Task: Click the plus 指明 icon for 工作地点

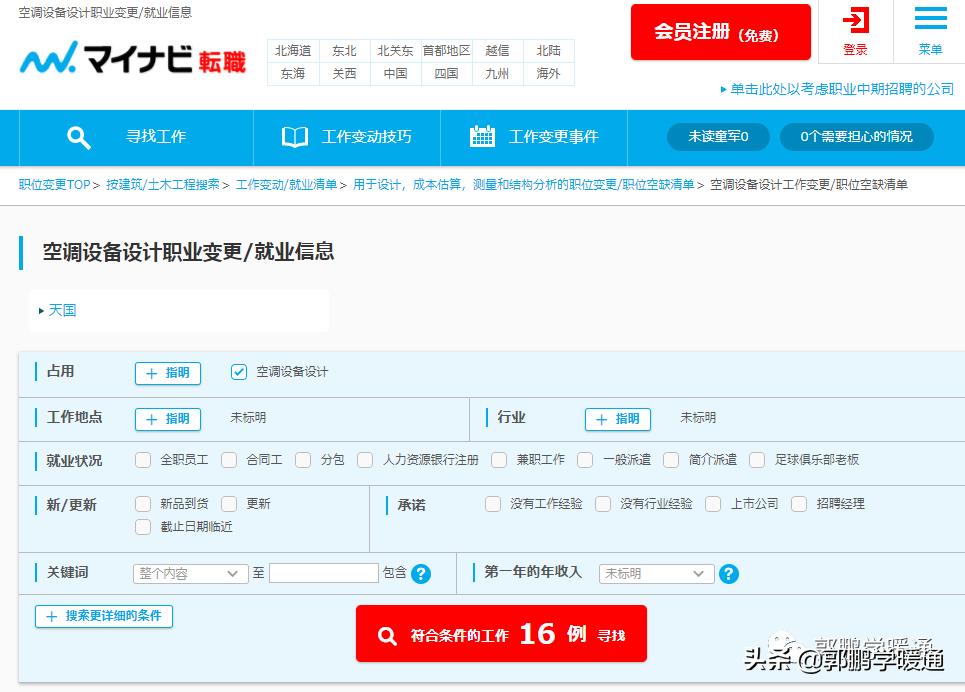Action: (x=167, y=419)
